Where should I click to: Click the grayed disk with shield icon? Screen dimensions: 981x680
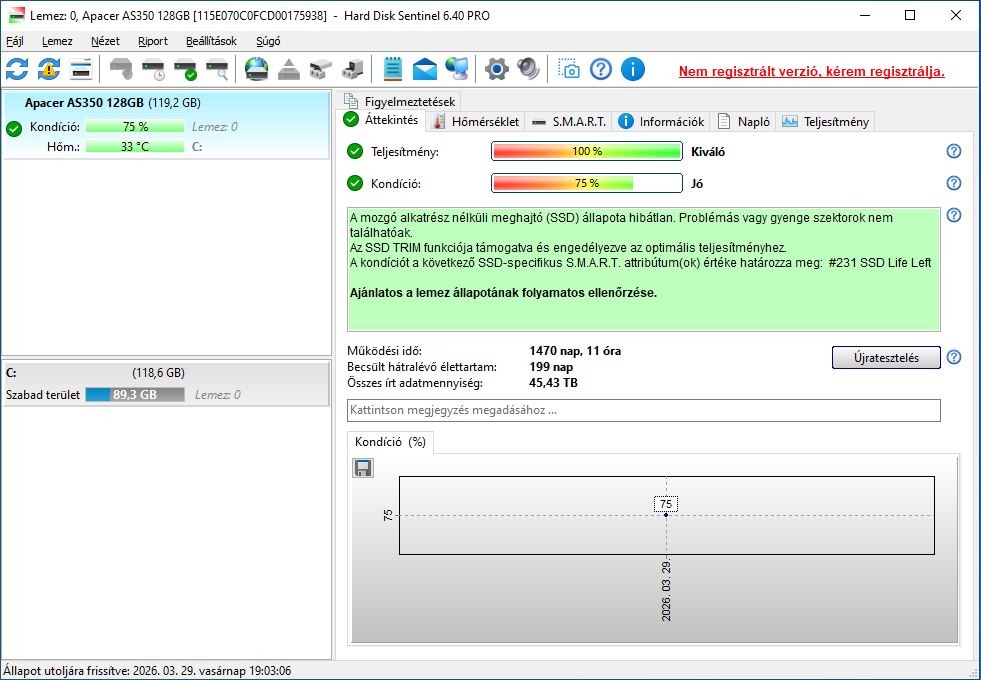(x=121, y=69)
